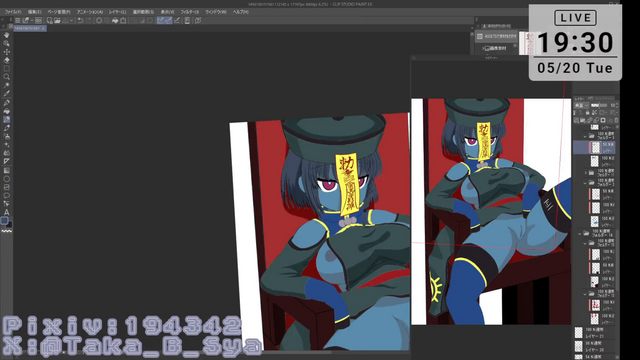The width and height of the screenshot is (640, 360).
Task: Toggle the lock layer icon in layer panel
Action: tap(587, 113)
